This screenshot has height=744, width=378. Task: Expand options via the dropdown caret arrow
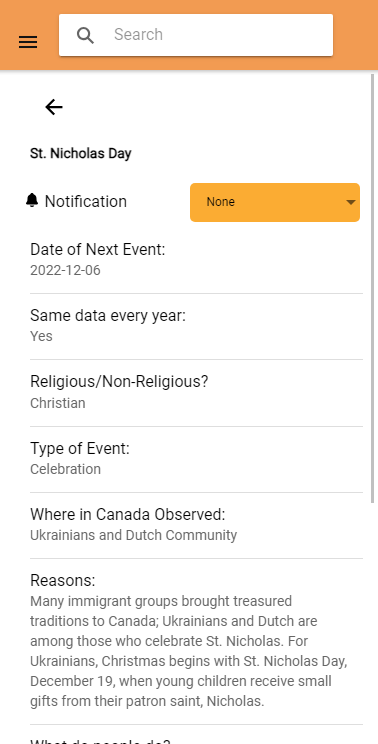click(350, 203)
